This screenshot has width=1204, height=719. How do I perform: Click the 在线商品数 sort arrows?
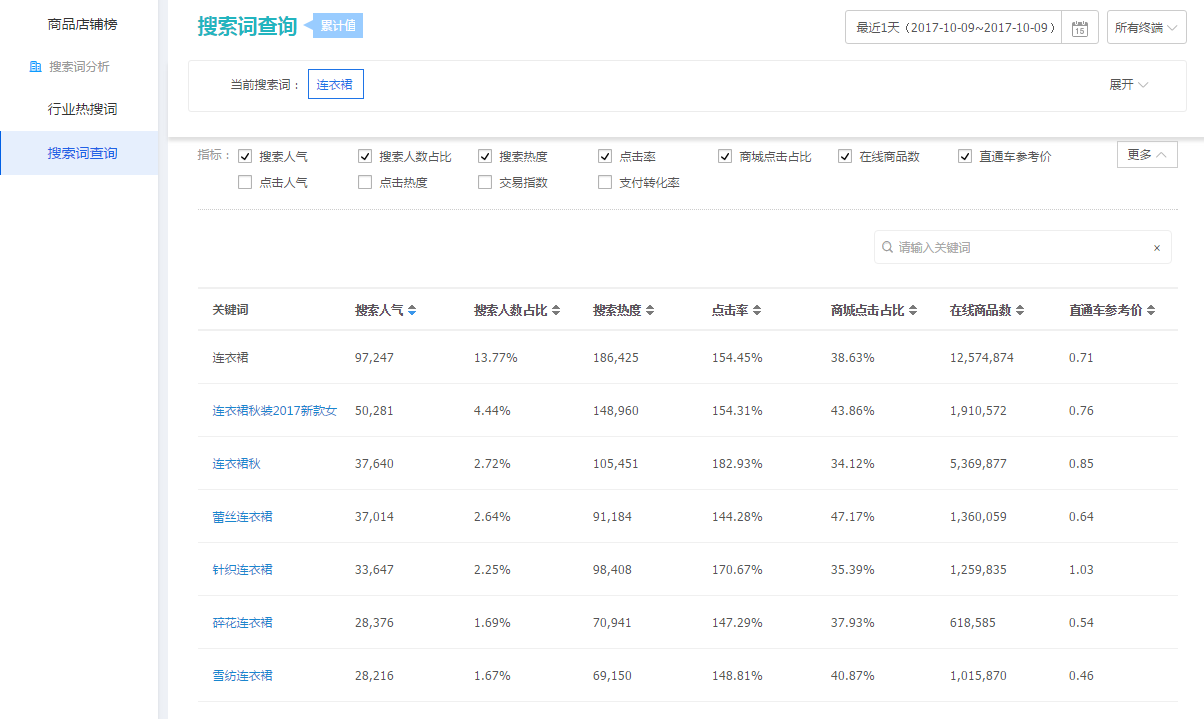tap(1020, 311)
